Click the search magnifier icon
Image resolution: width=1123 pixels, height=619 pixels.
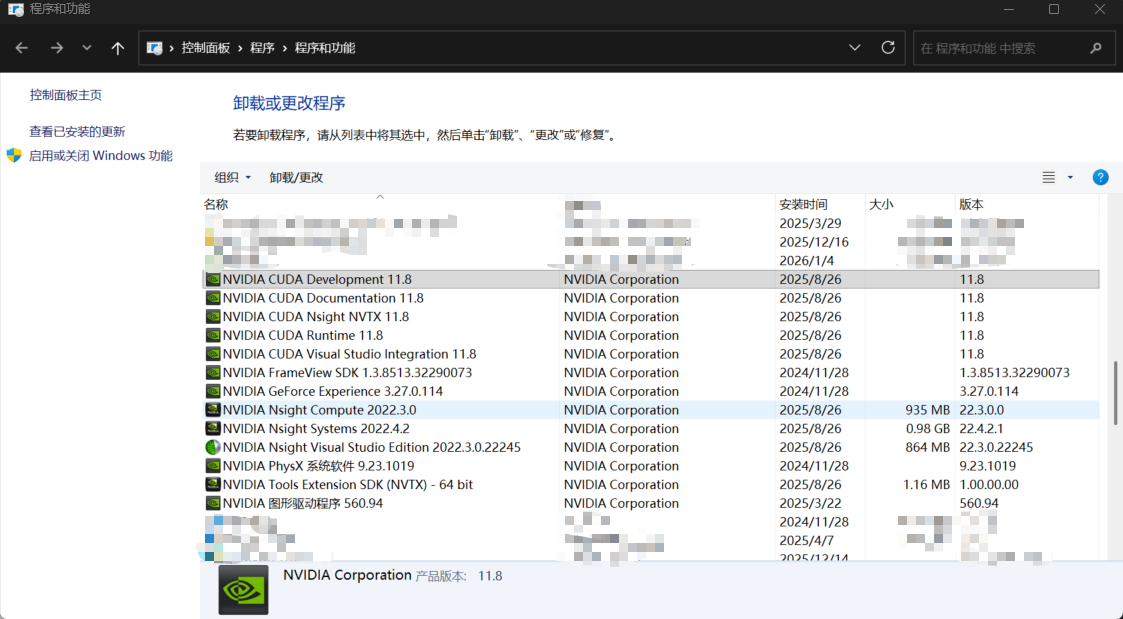tap(1096, 48)
